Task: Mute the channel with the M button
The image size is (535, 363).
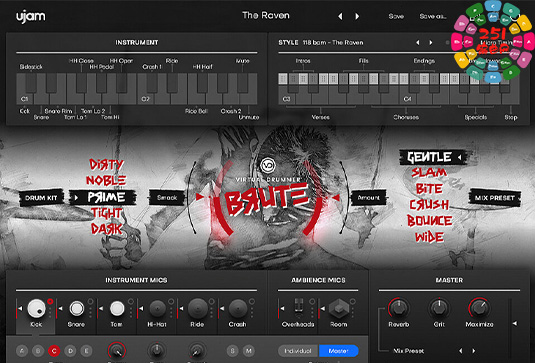Action: [249, 351]
